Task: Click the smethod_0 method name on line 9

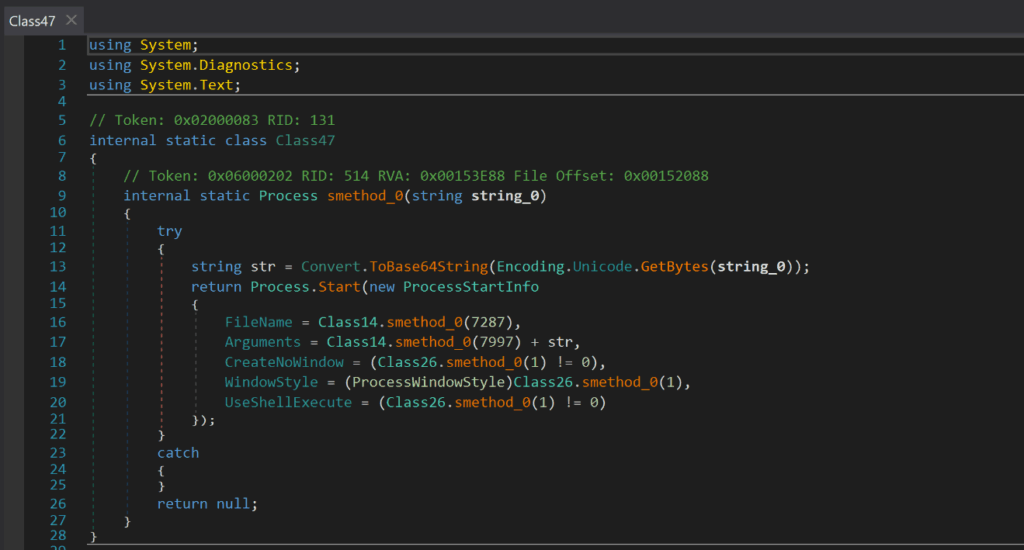Action: pos(365,196)
